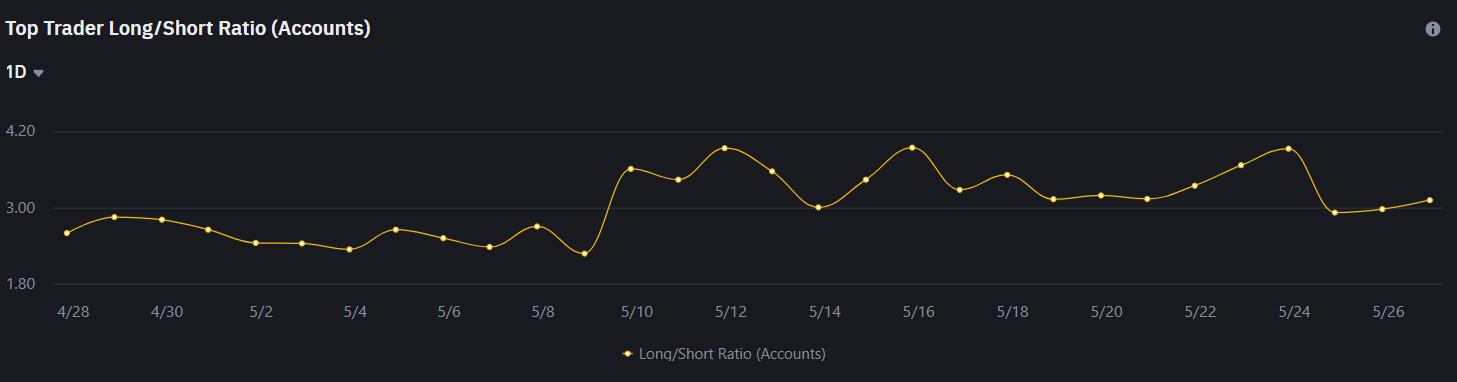Screen dimensions: 1457x382
Task: Select the data point at 5/18
Action: pos(1007,175)
